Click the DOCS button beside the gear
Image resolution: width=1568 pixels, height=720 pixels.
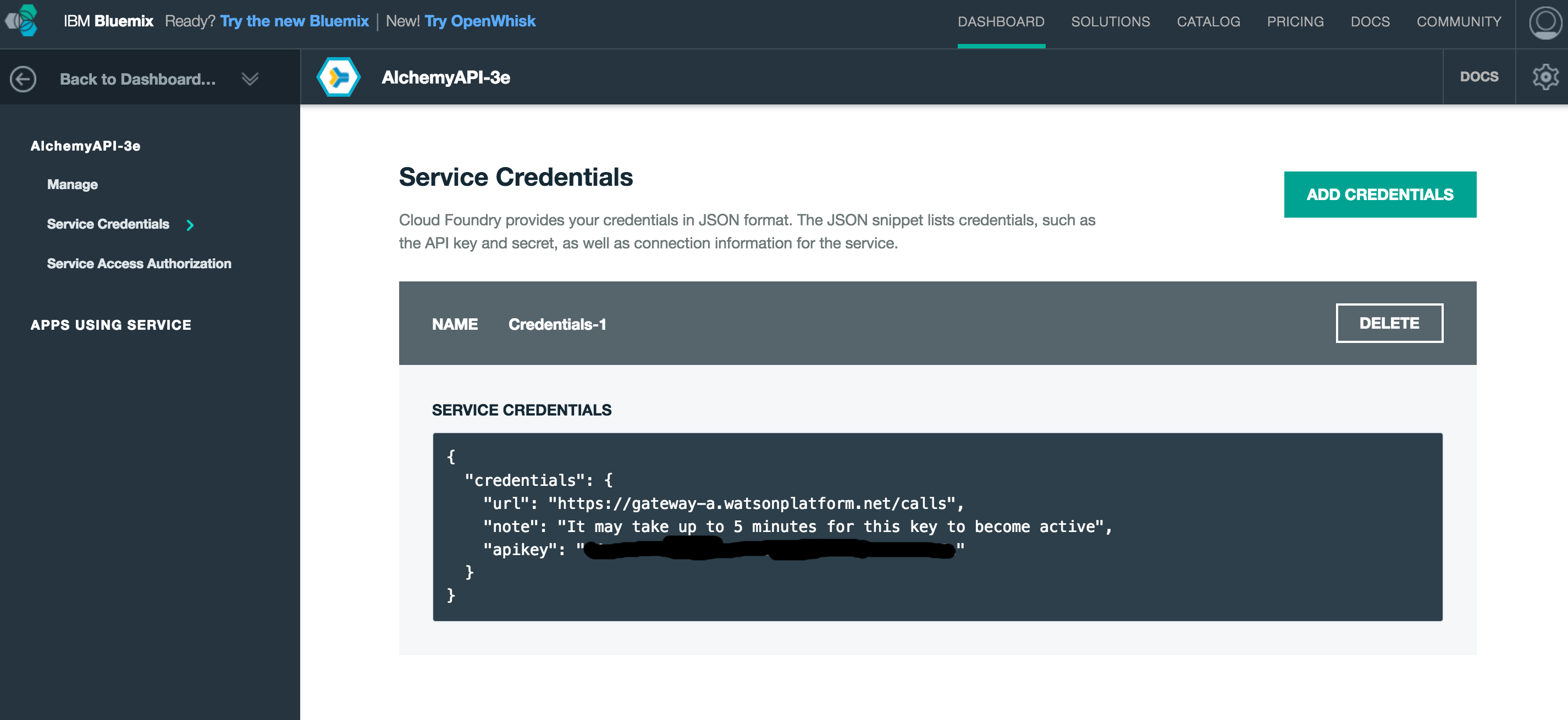(1478, 77)
